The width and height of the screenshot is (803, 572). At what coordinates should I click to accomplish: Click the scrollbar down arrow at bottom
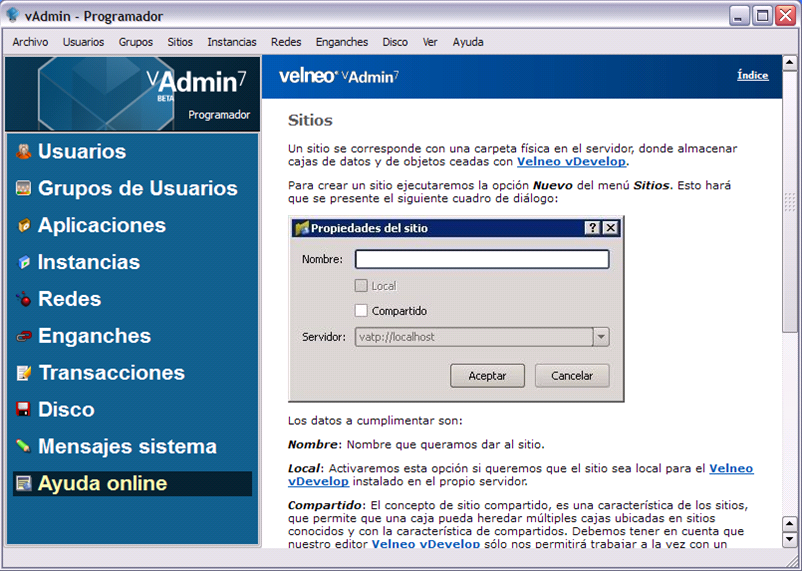(789, 540)
